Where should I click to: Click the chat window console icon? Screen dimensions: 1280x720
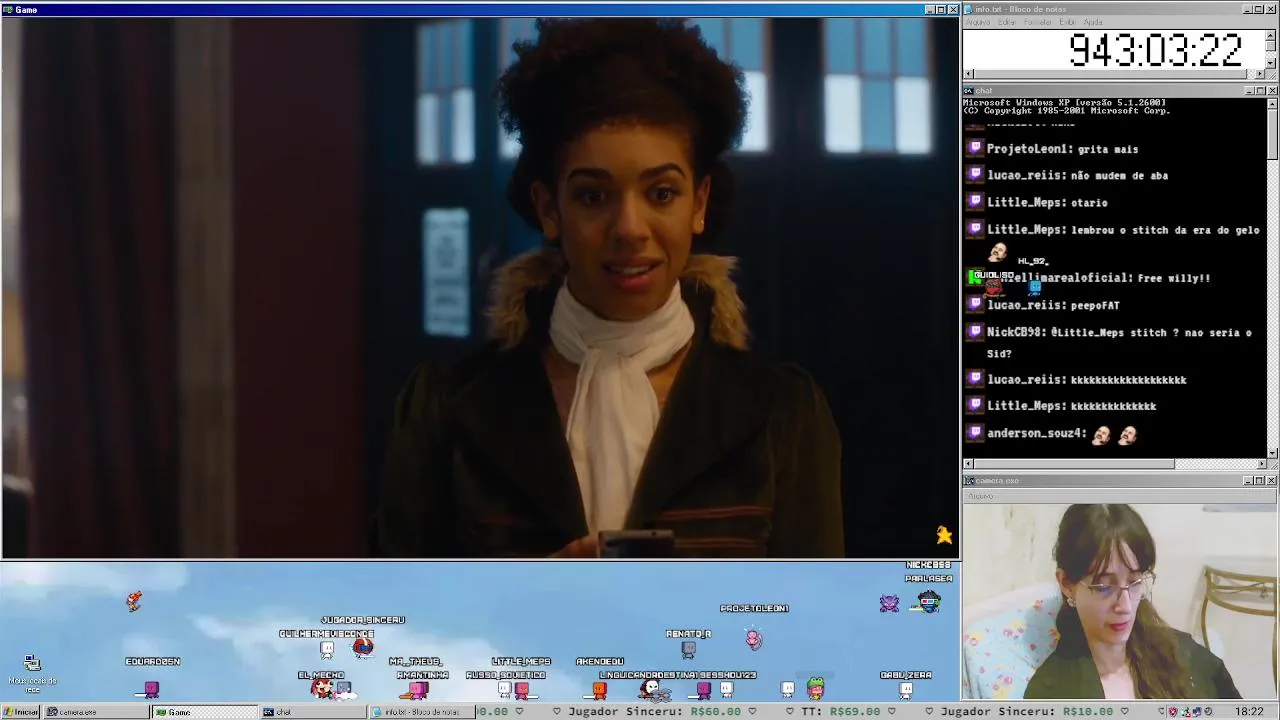(969, 91)
